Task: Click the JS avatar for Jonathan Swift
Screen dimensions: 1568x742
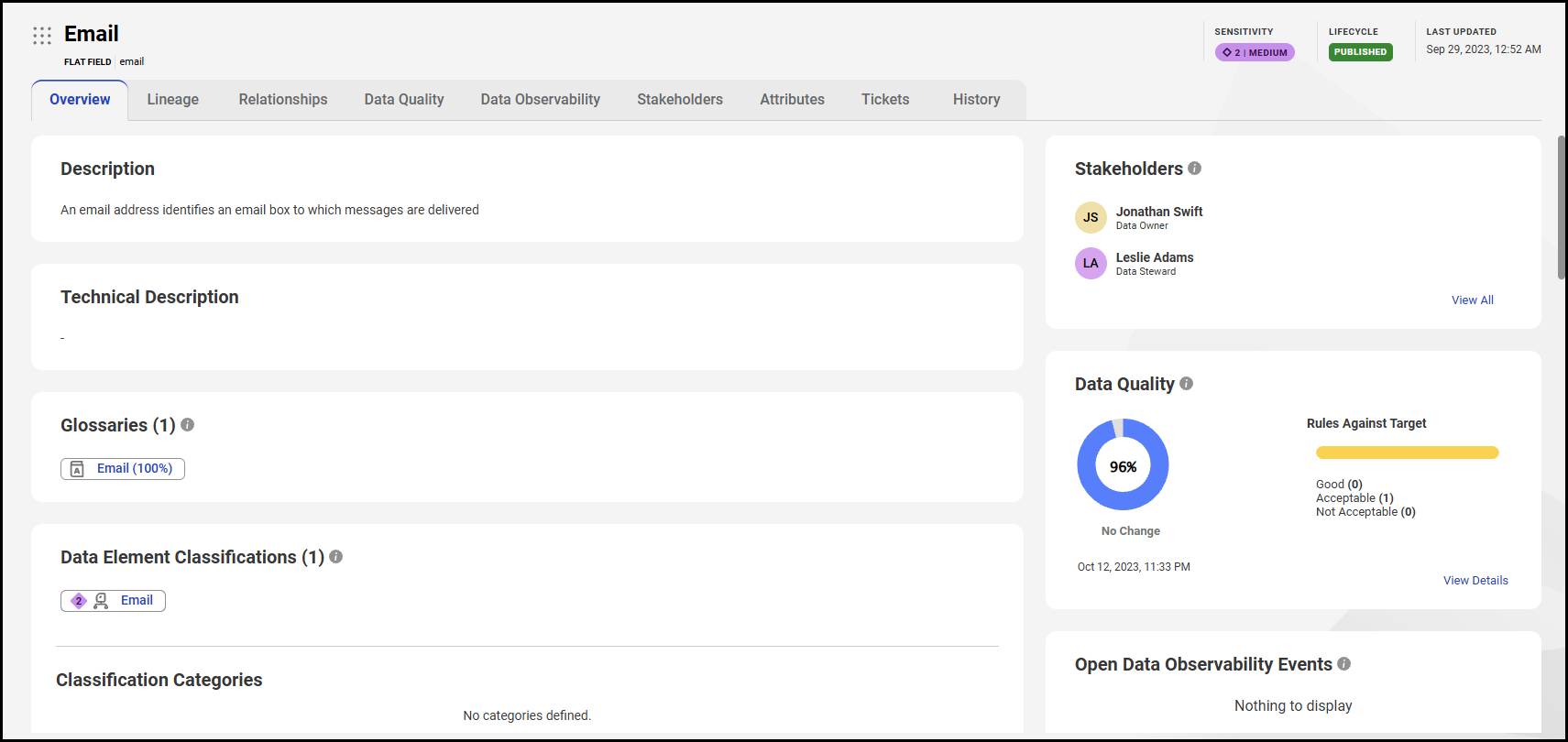Action: [x=1091, y=217]
